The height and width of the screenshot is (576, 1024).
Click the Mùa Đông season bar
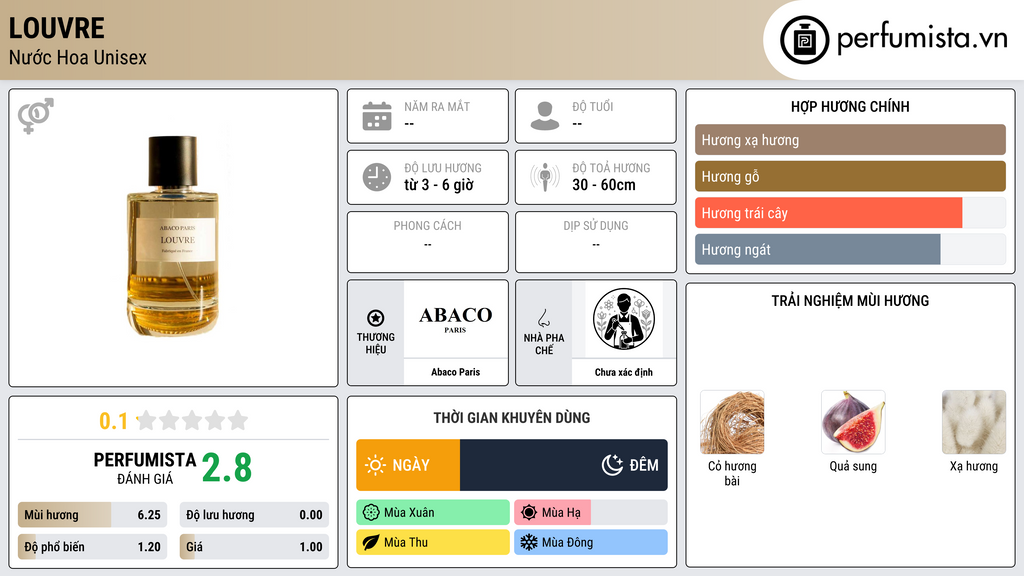(x=590, y=543)
